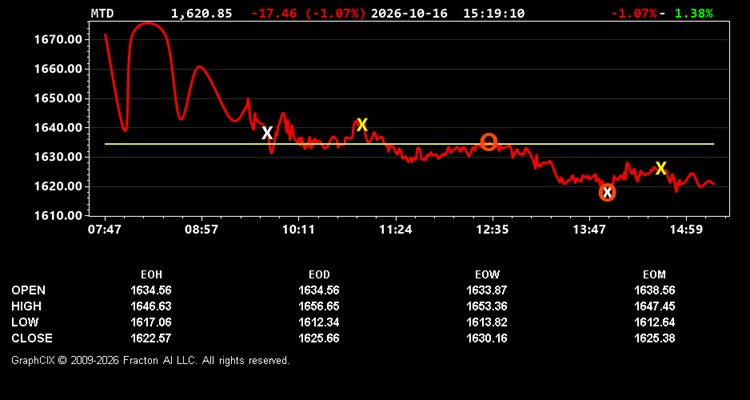Click the yellow X marker near 1626

coord(661,168)
